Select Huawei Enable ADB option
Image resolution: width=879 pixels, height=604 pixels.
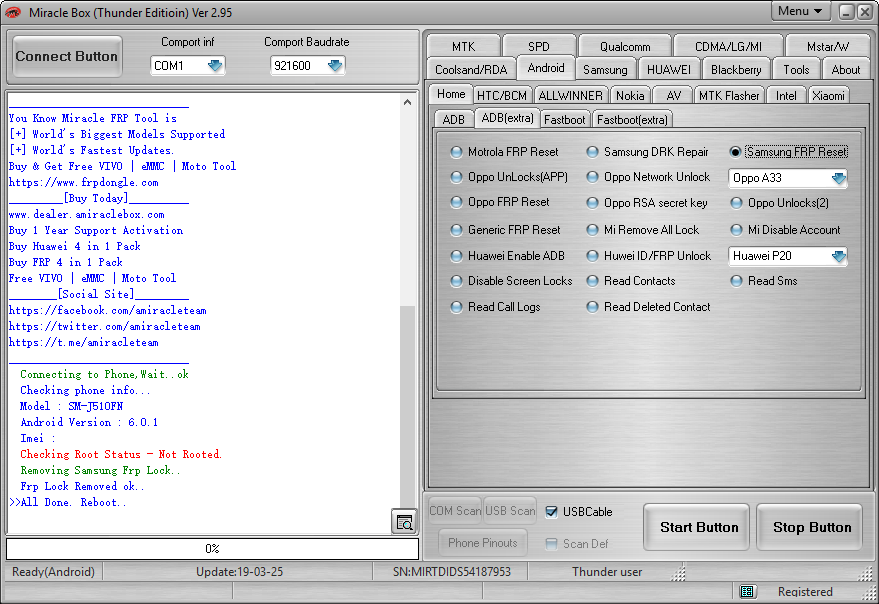pos(508,256)
